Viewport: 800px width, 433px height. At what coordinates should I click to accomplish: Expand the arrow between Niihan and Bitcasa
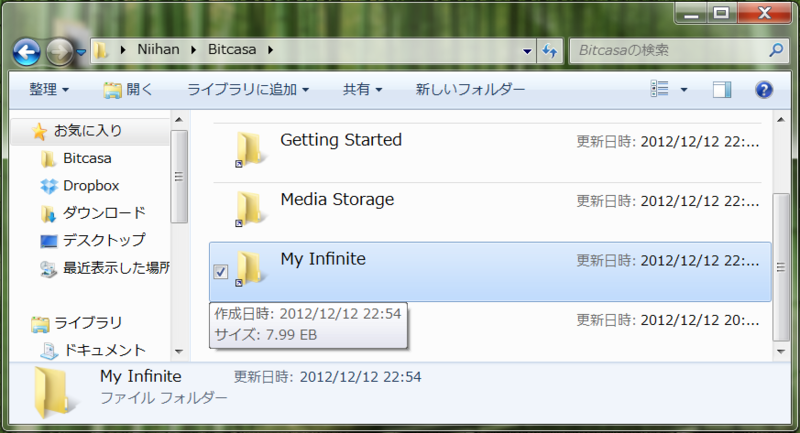(194, 50)
